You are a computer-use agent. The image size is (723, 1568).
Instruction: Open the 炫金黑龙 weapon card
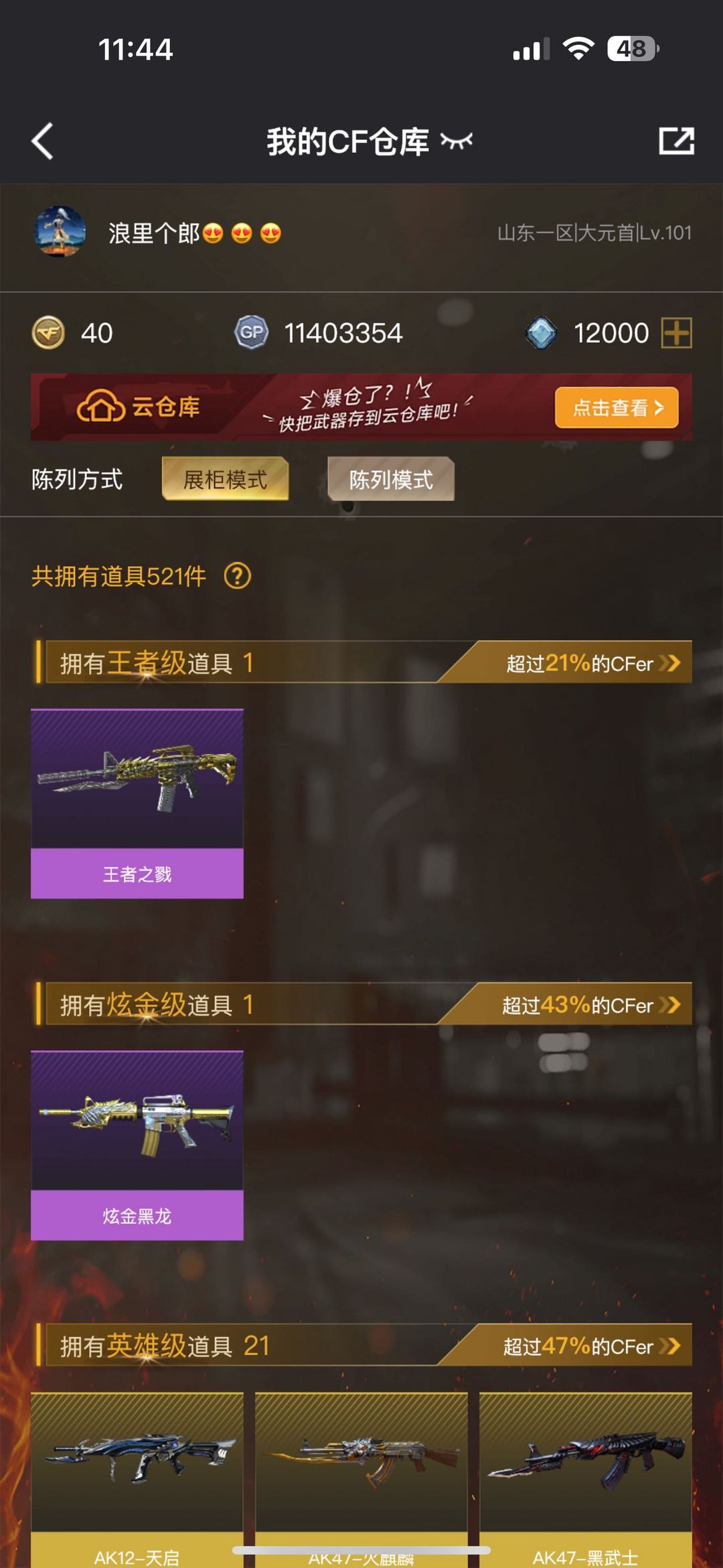click(137, 1145)
